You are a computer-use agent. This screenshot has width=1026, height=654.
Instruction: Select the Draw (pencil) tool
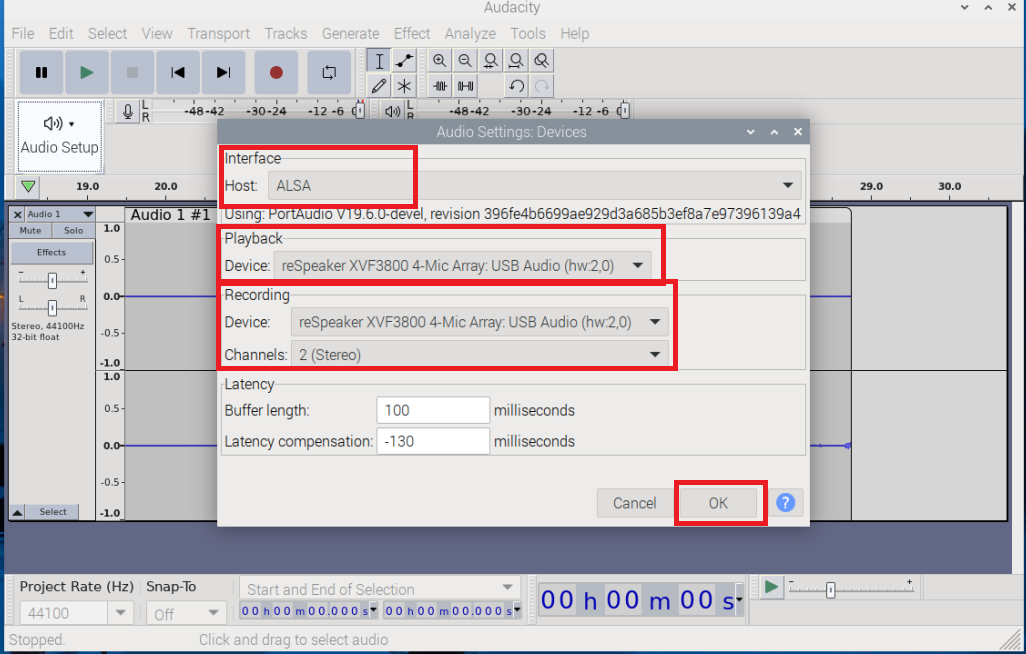[x=379, y=86]
